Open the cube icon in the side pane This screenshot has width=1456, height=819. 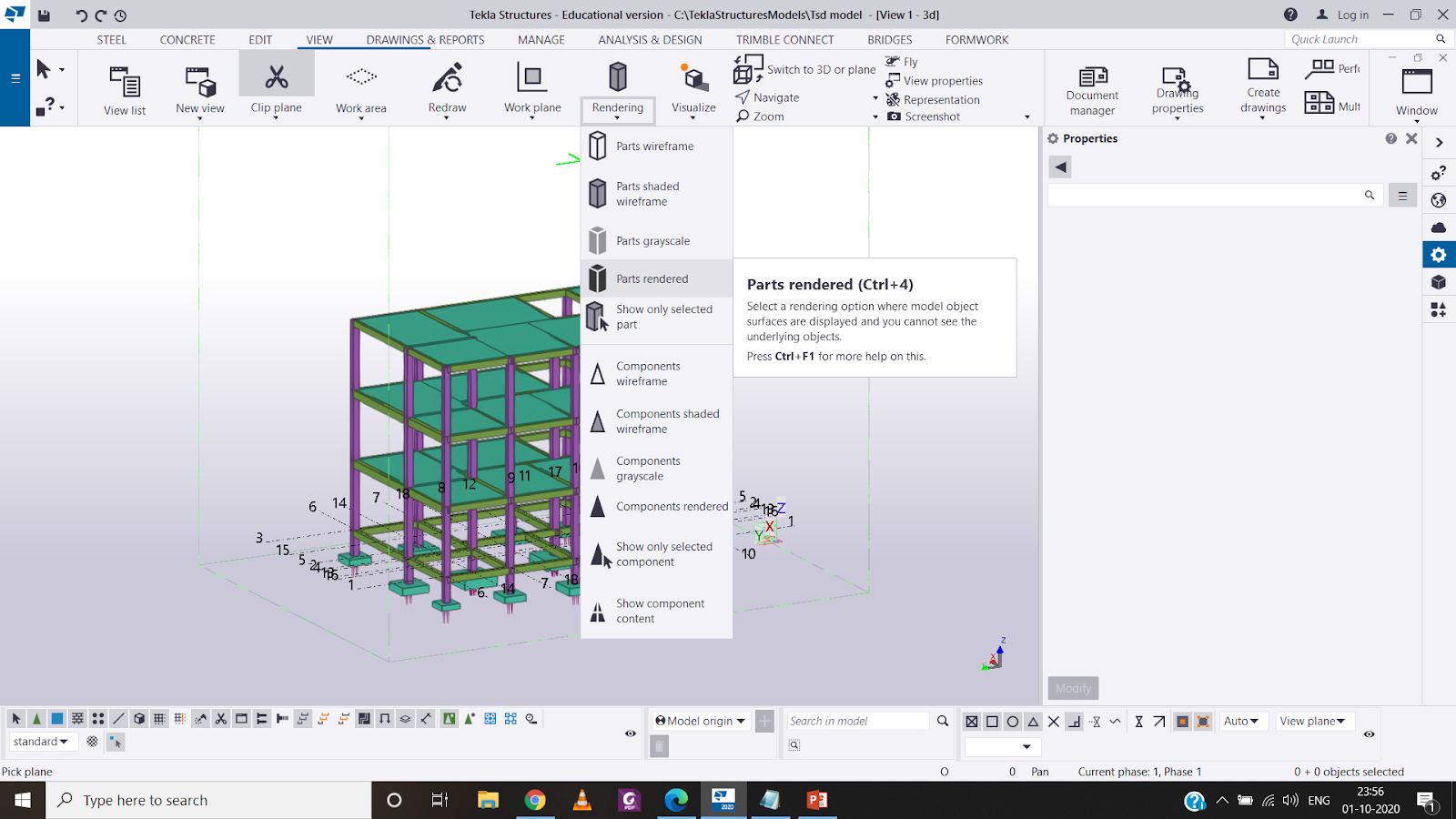pyautogui.click(x=1439, y=282)
